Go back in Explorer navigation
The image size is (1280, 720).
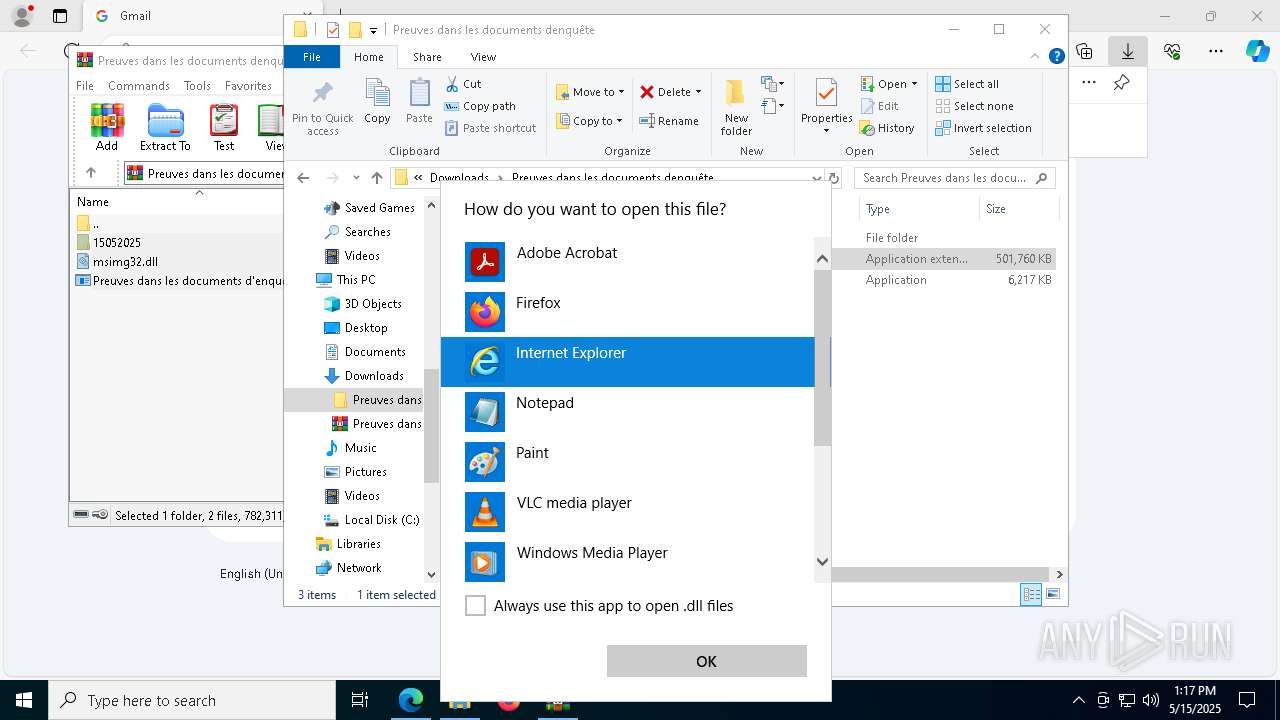(x=303, y=178)
